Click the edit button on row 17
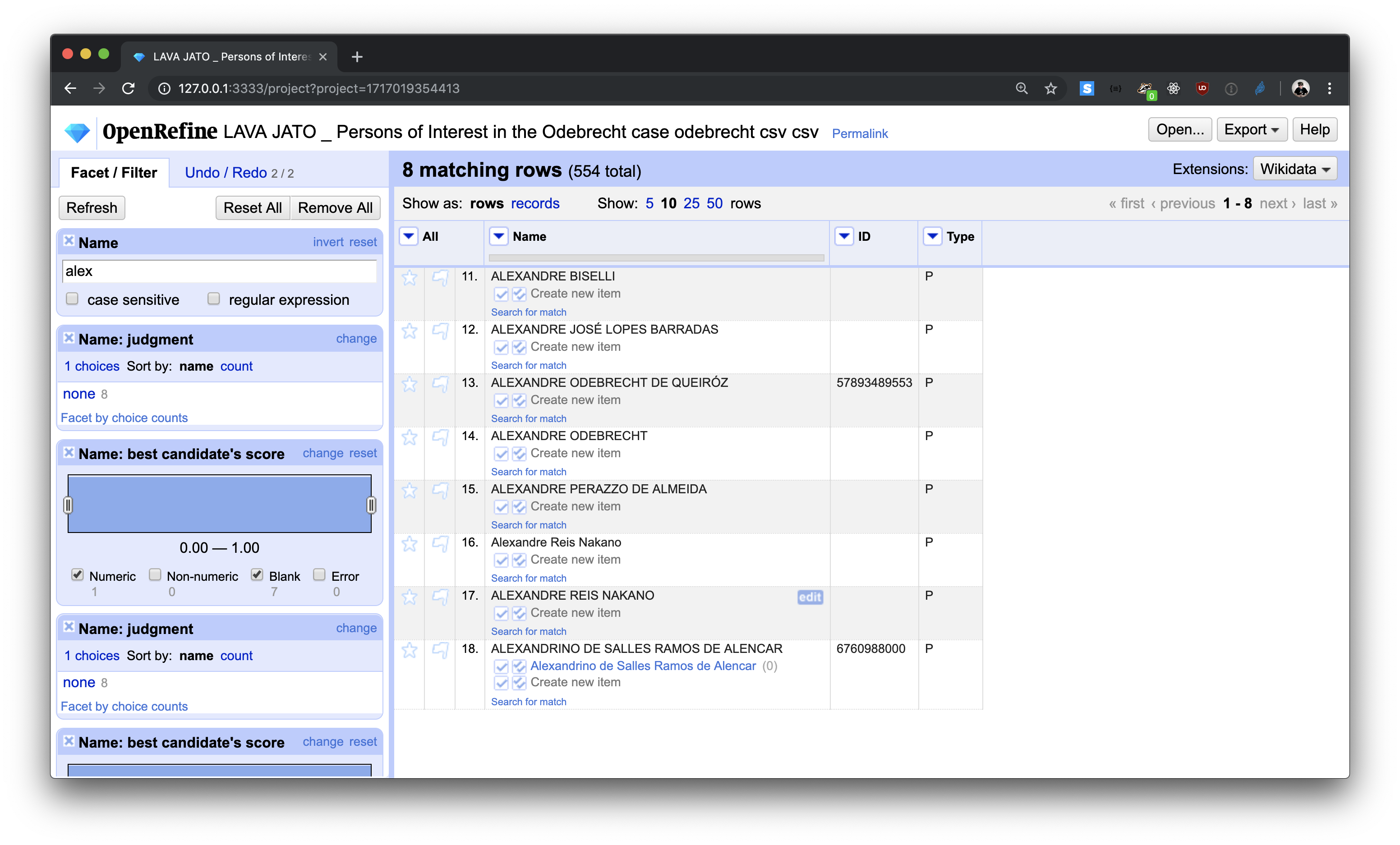 coord(810,597)
